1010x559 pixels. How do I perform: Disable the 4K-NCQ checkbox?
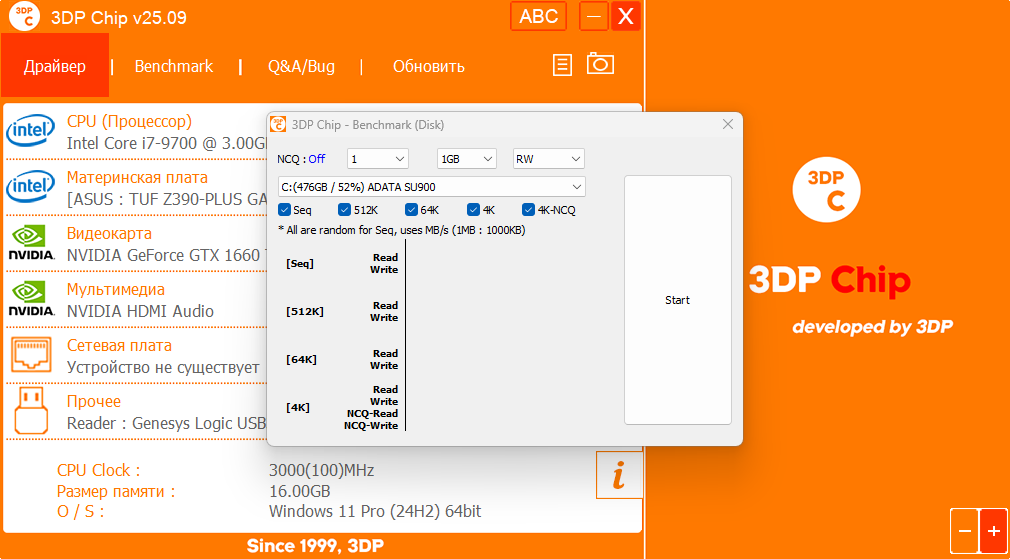[x=529, y=210]
